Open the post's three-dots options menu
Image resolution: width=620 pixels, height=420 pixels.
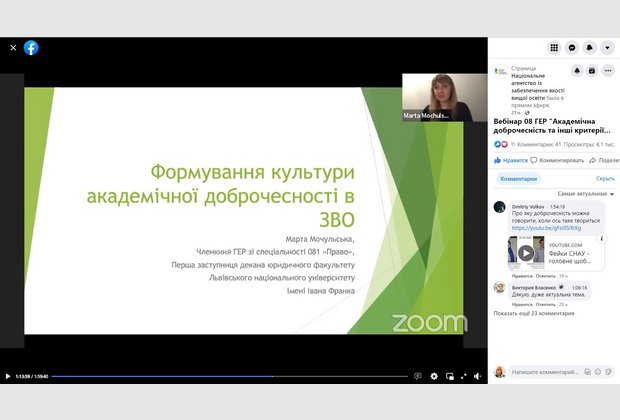[607, 71]
